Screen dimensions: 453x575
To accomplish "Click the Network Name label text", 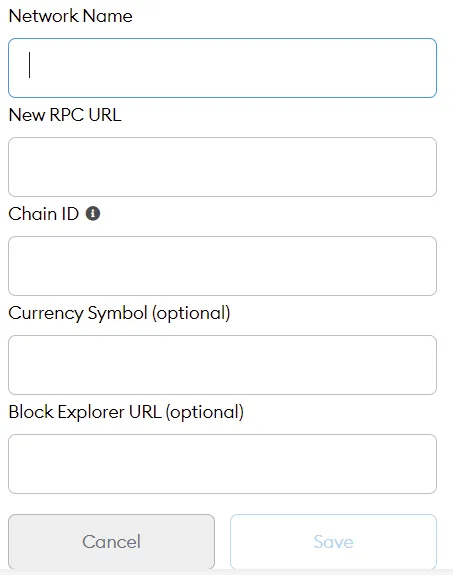I will (70, 16).
